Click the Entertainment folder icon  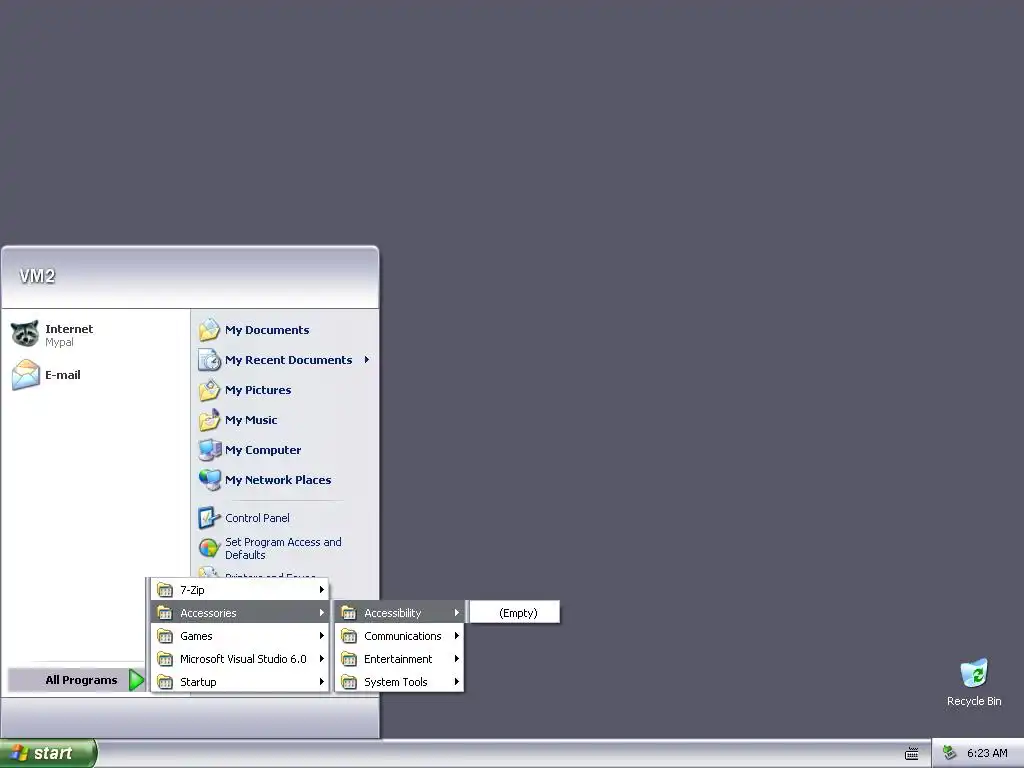point(349,659)
